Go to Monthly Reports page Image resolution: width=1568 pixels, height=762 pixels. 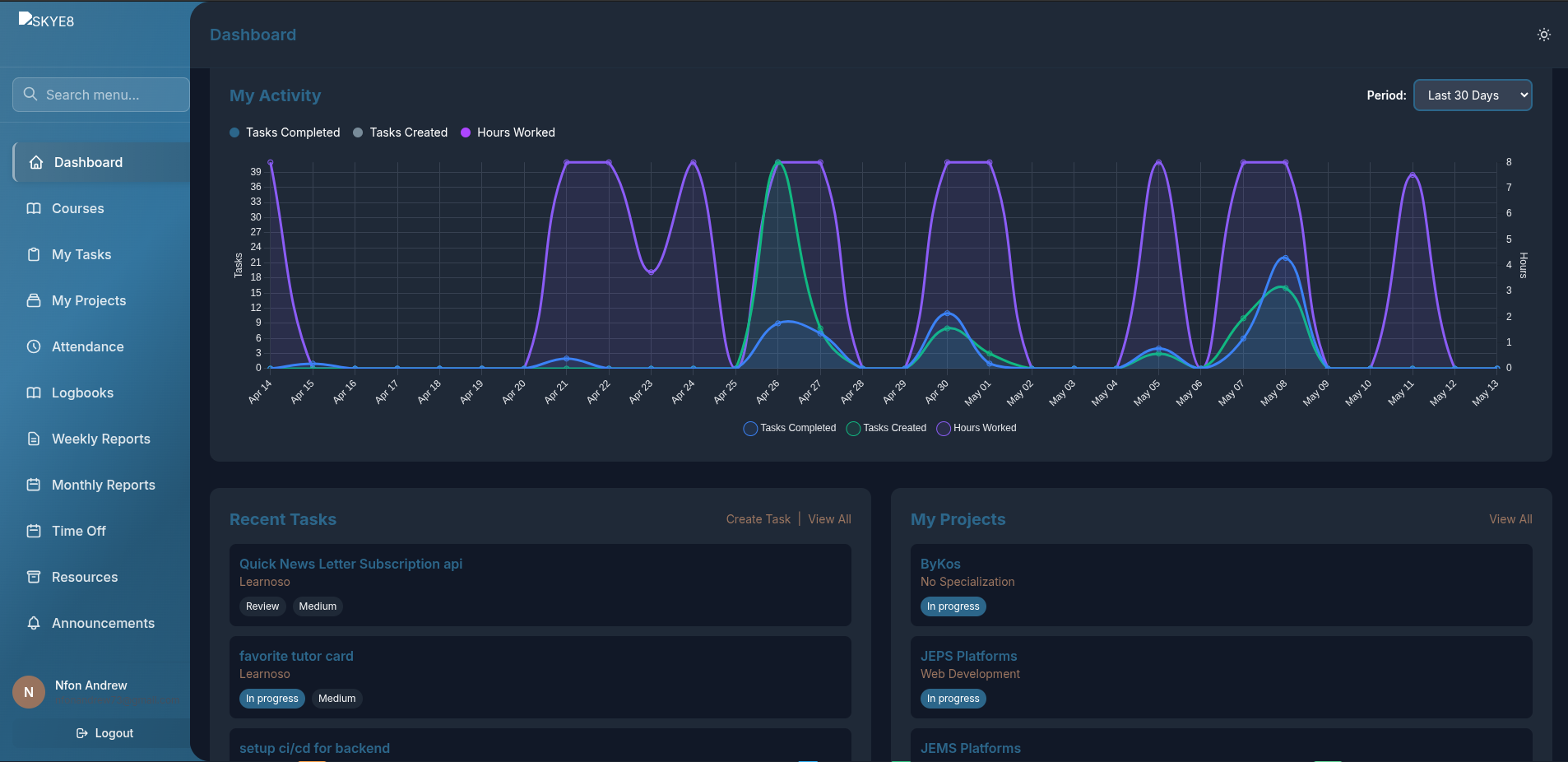pyautogui.click(x=101, y=485)
